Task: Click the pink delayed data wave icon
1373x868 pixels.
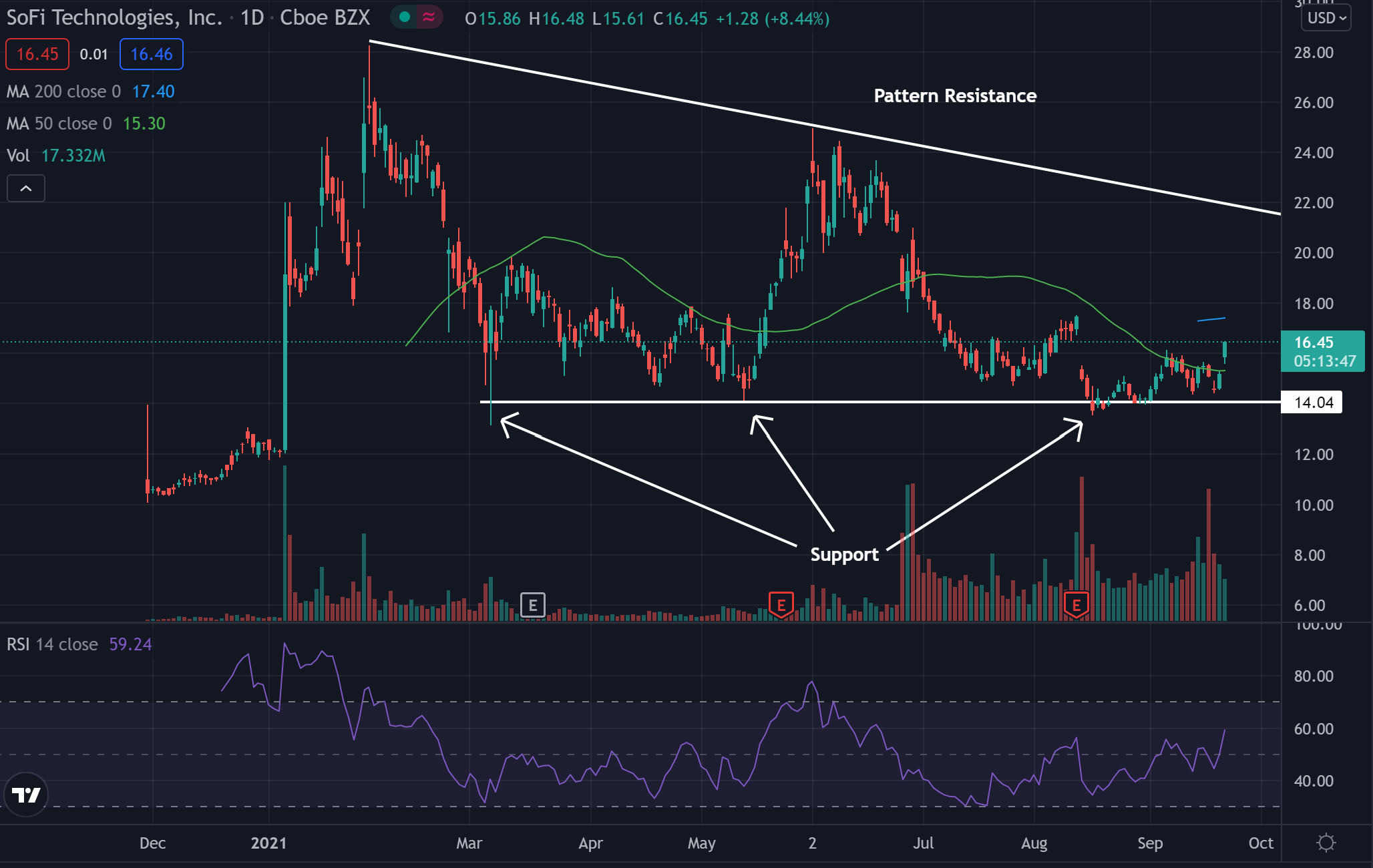Action: (x=429, y=17)
